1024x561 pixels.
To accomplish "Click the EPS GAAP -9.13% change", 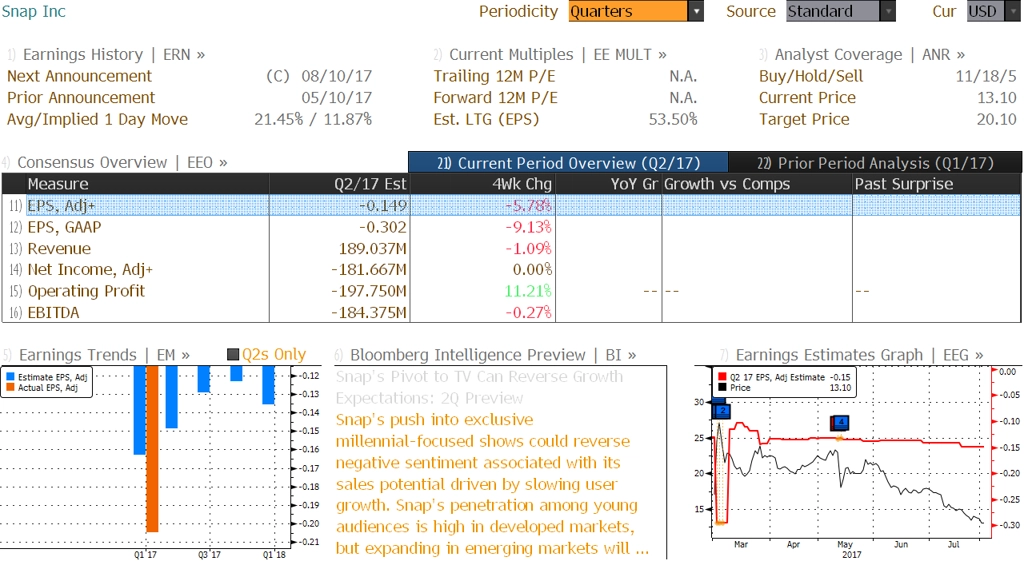I will (528, 227).
